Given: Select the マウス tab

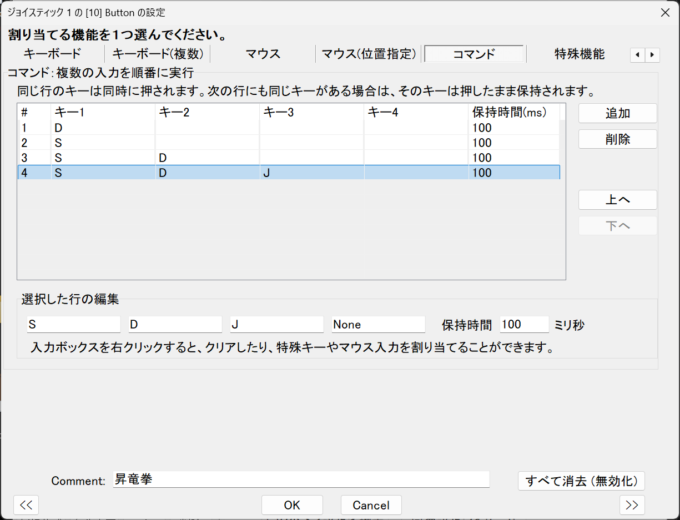Looking at the screenshot, I should click(x=263, y=54).
